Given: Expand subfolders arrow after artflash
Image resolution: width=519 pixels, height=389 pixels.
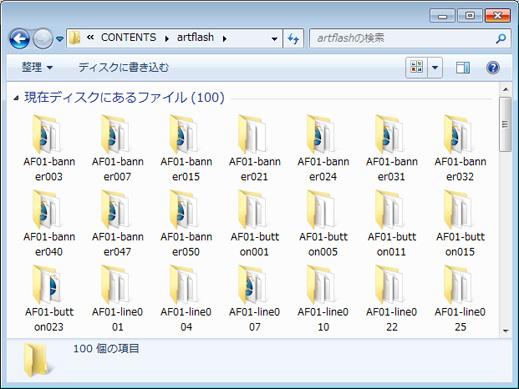Looking at the screenshot, I should tap(225, 39).
